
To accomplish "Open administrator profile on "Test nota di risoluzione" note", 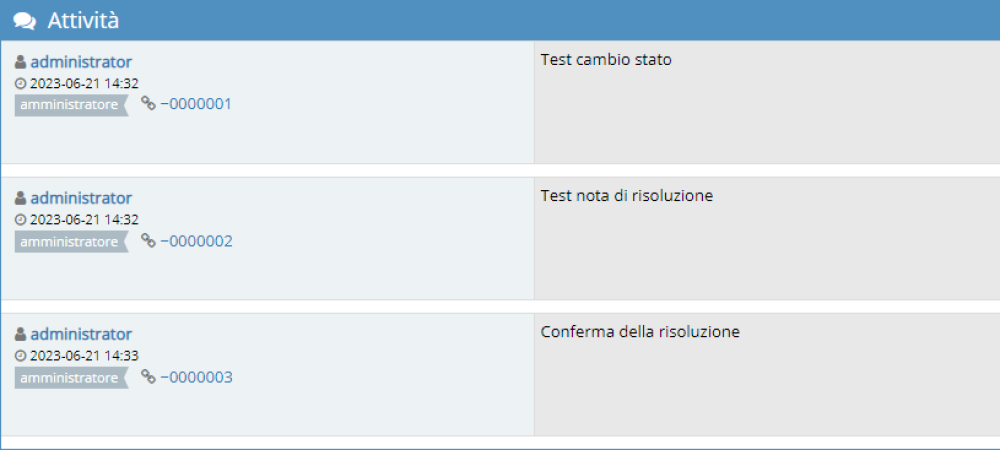I will click(x=81, y=198).
